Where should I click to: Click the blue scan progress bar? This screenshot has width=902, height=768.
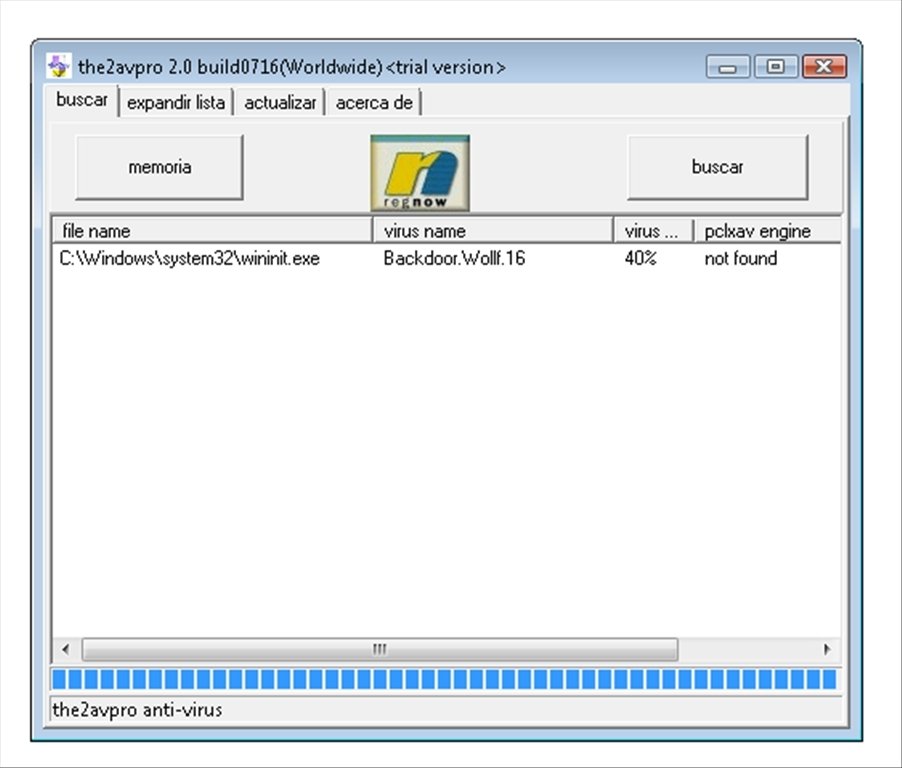click(x=445, y=679)
